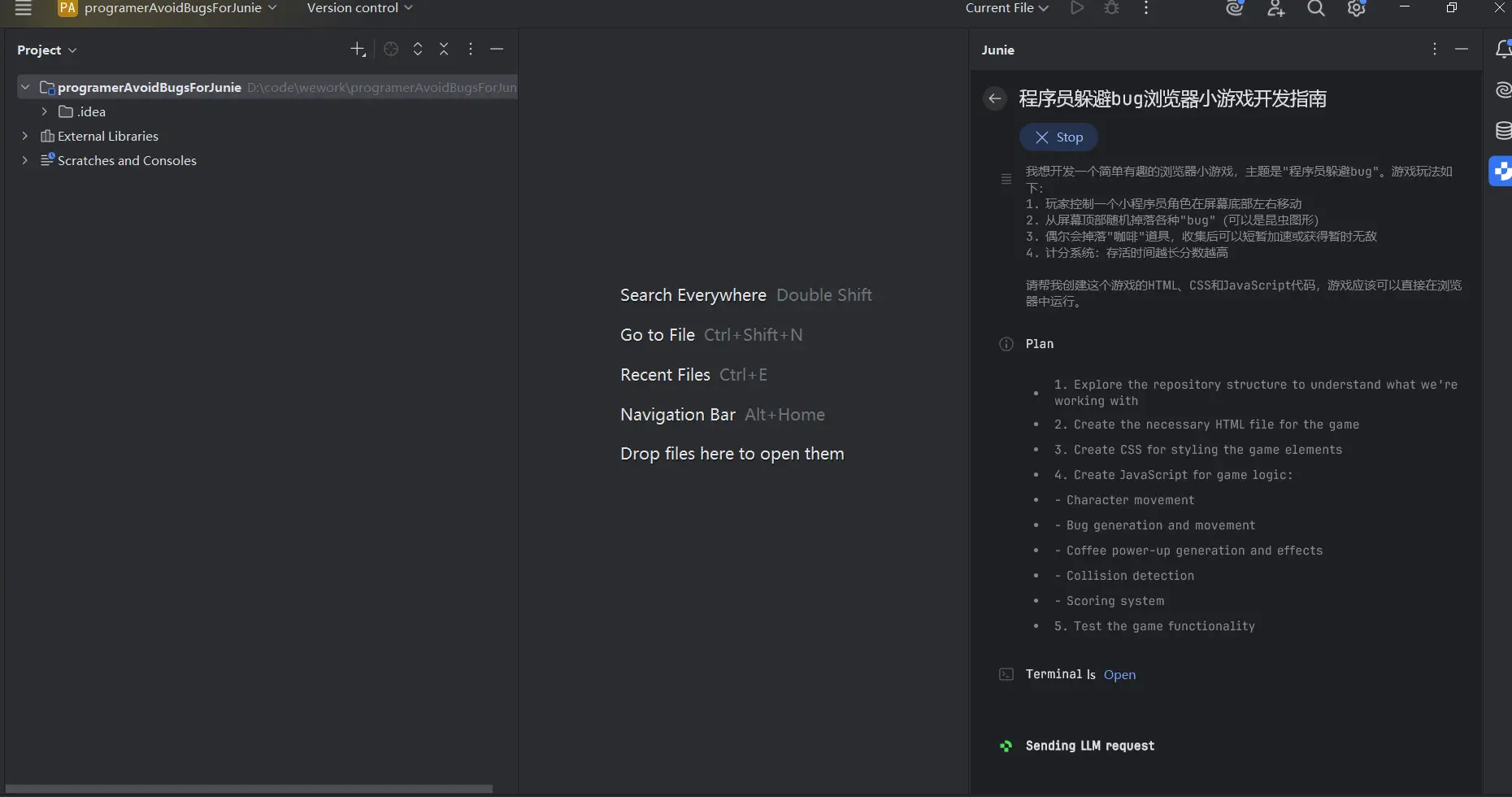Hide the Project tool window

click(497, 50)
